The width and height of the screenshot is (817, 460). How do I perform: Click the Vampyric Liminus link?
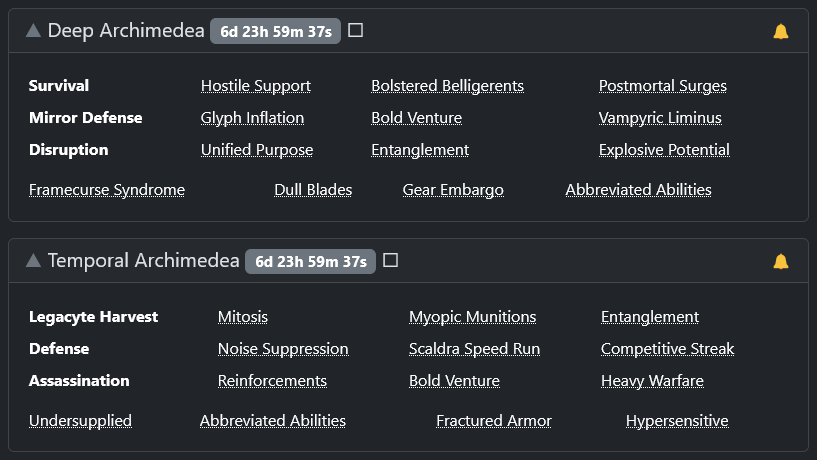[660, 118]
